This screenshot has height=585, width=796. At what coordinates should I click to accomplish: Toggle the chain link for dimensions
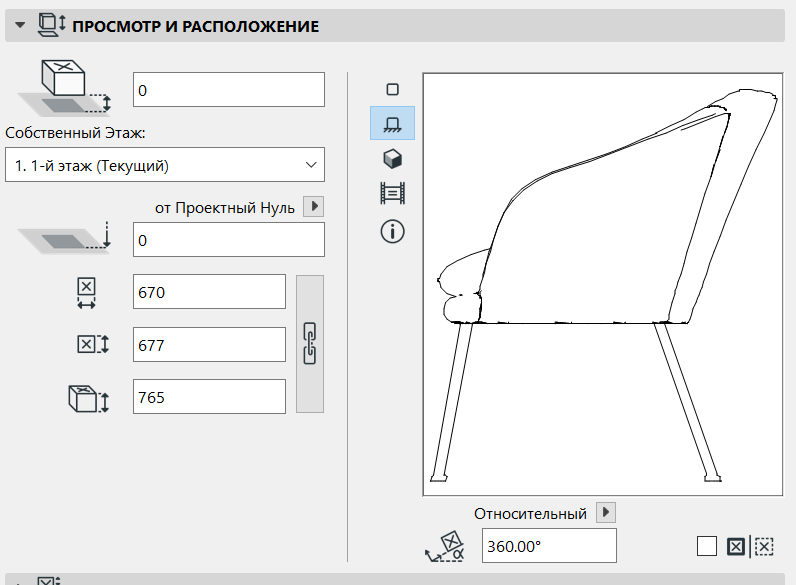coord(310,344)
